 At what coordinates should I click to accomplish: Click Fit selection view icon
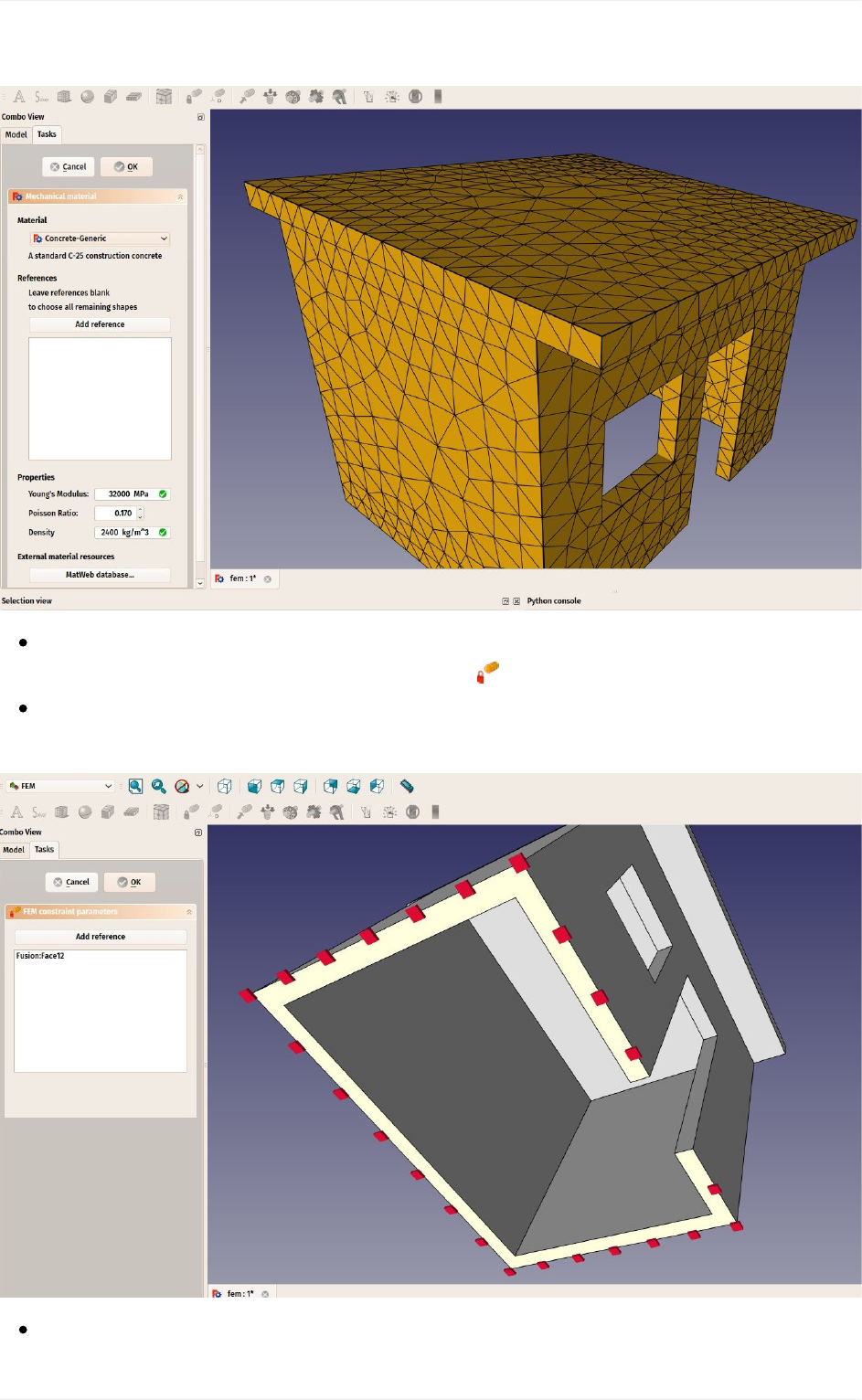pos(159,786)
